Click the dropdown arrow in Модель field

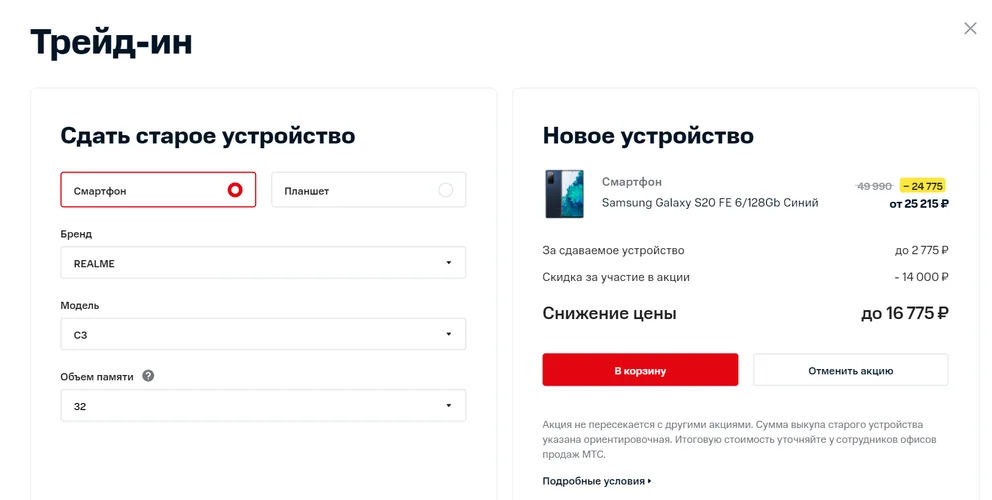click(449, 334)
